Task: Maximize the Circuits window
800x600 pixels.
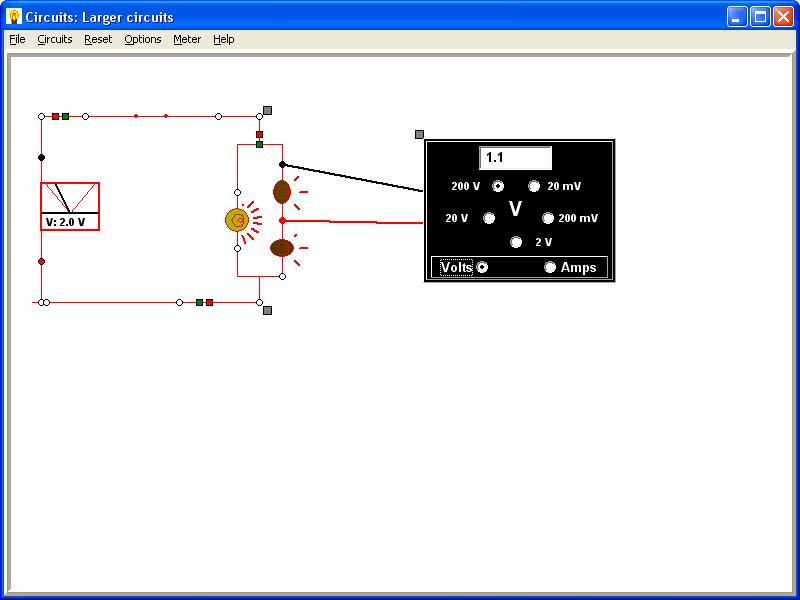Action: tap(760, 17)
